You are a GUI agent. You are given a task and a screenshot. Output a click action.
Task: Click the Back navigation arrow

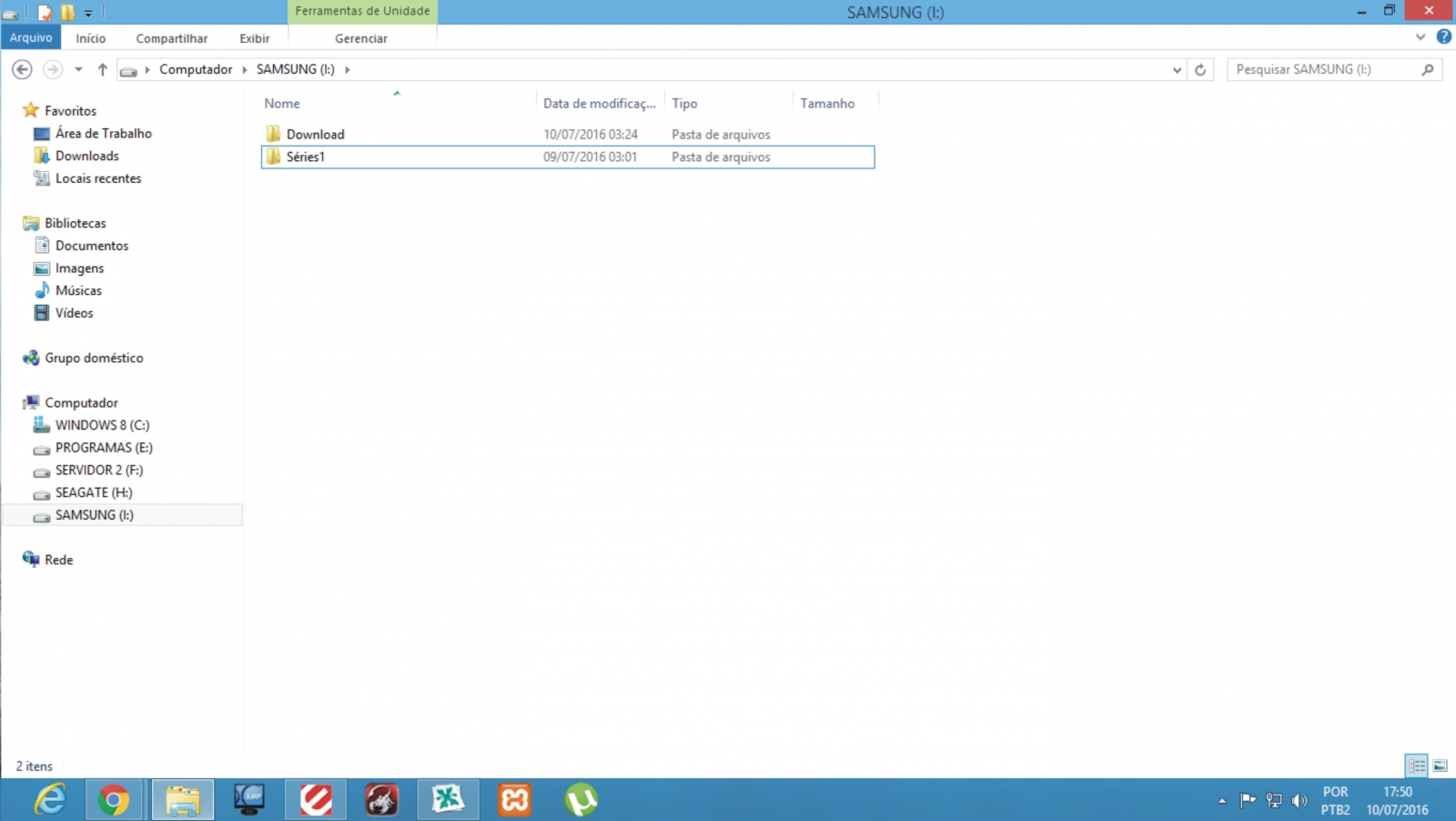tap(22, 69)
